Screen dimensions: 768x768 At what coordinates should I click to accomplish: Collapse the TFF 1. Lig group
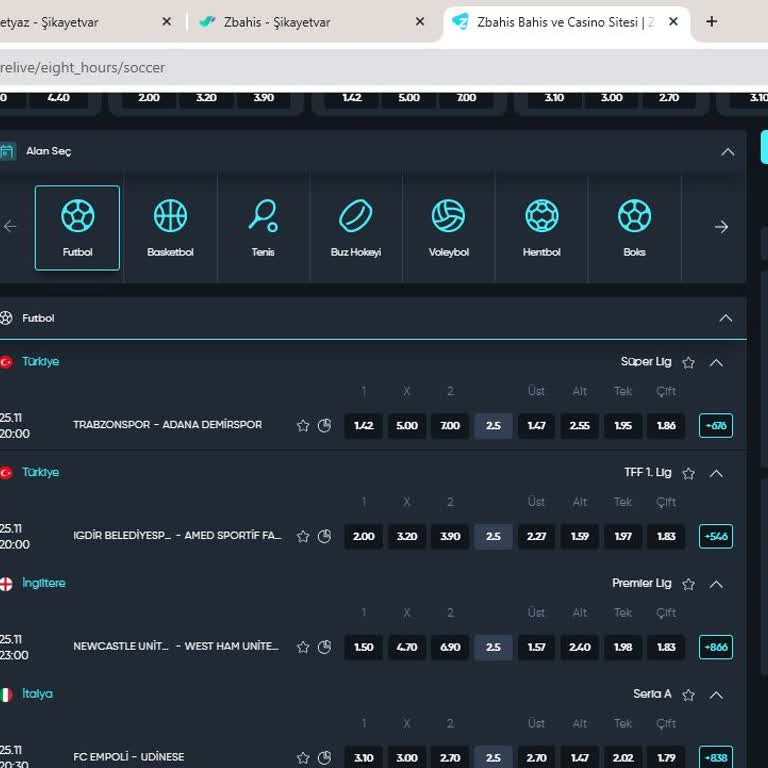pos(716,473)
